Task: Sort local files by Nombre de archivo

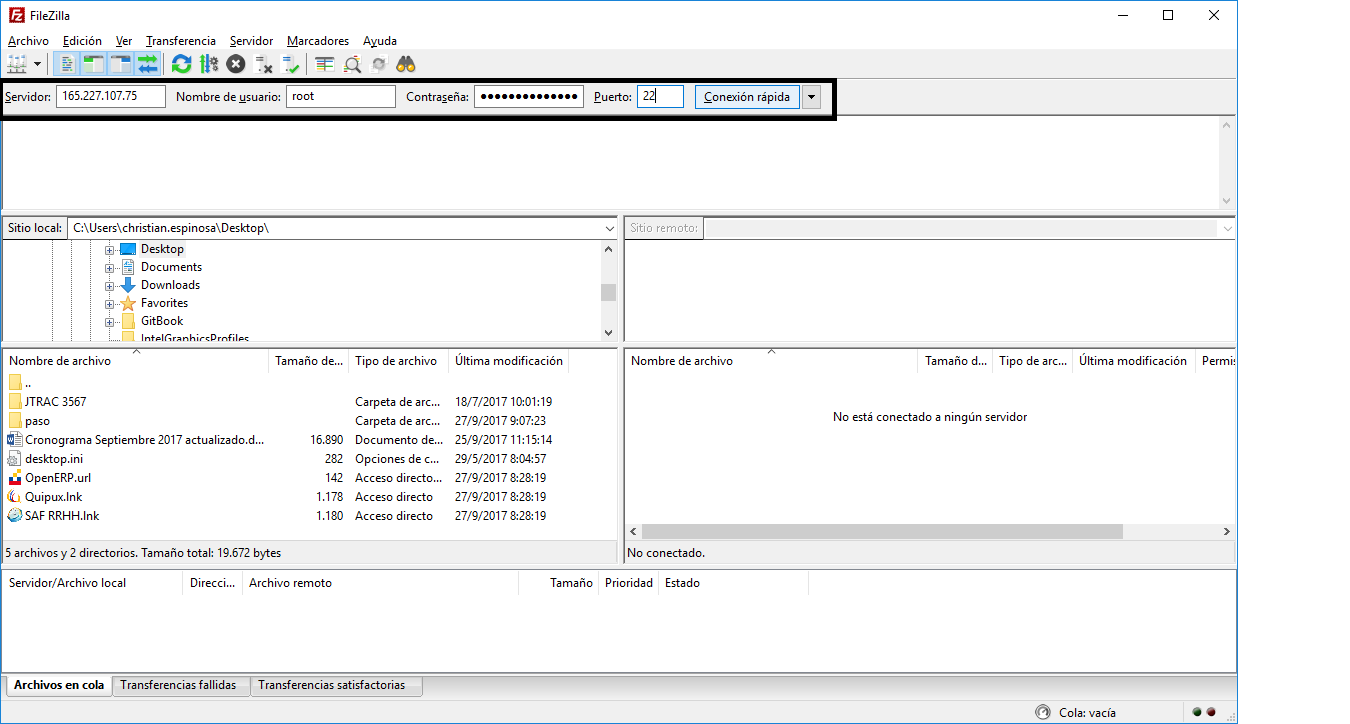Action: 136,361
